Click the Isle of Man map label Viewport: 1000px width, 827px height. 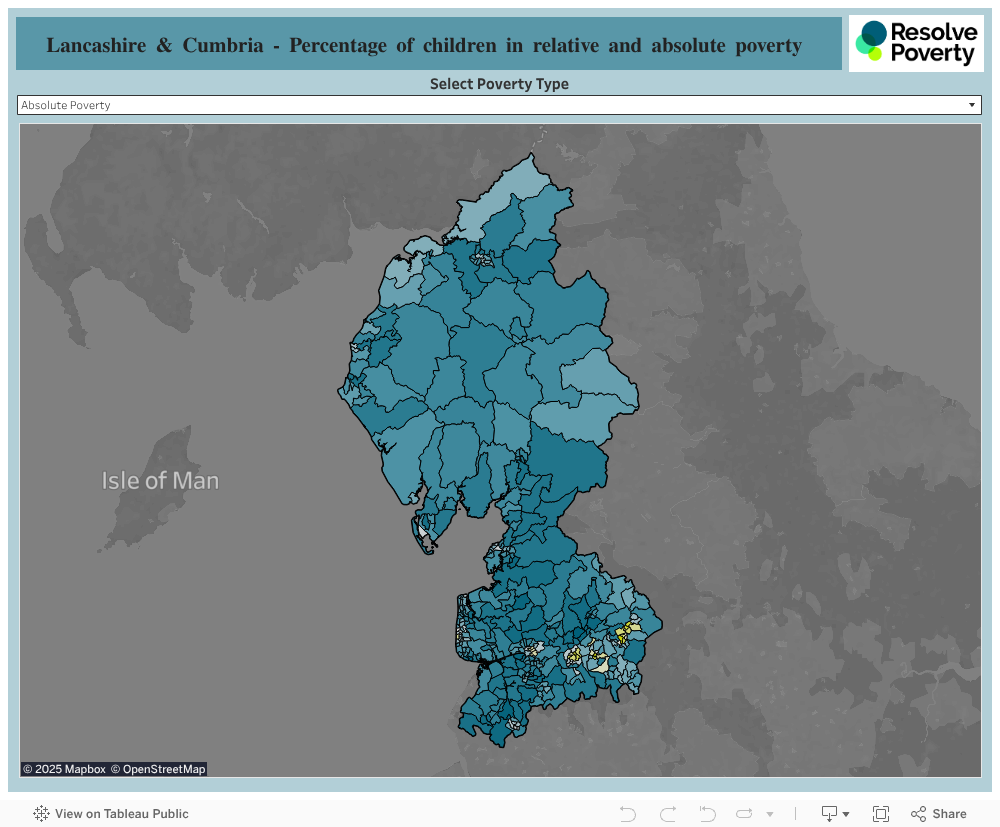pos(160,480)
